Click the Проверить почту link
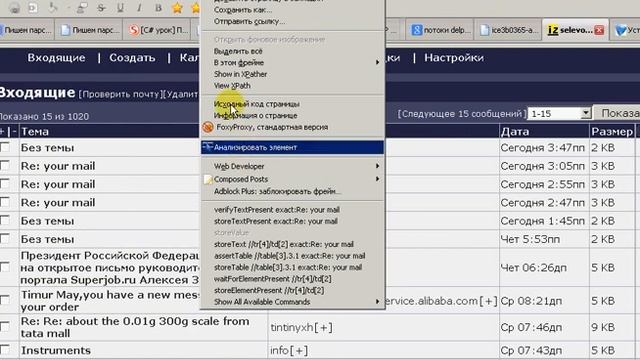The width and height of the screenshot is (640, 360). (120, 94)
